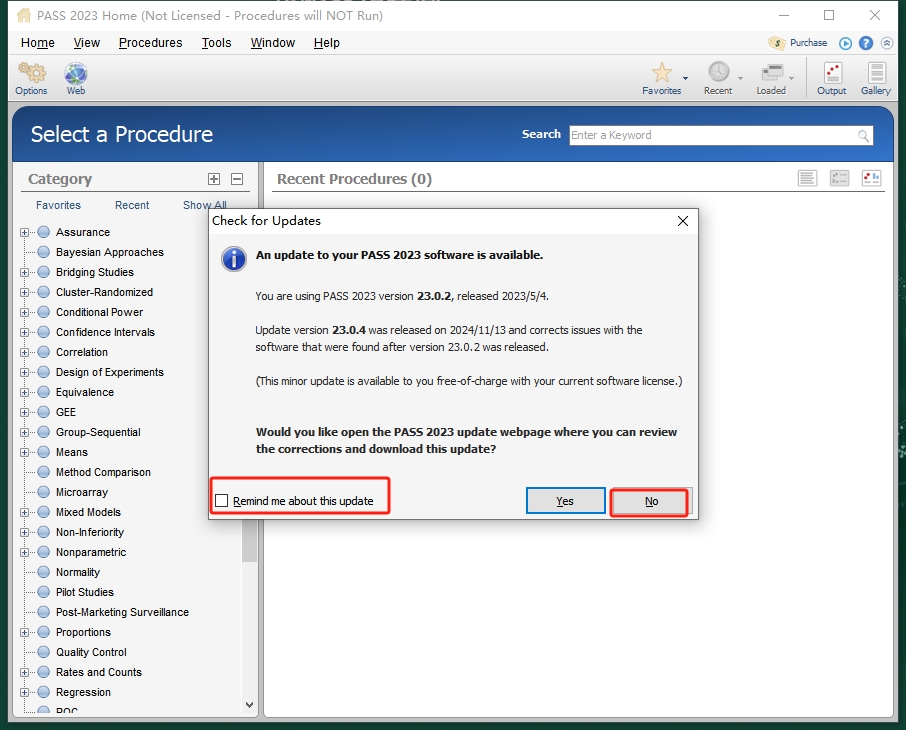
Task: Select the Microarray category
Action: click(x=82, y=492)
